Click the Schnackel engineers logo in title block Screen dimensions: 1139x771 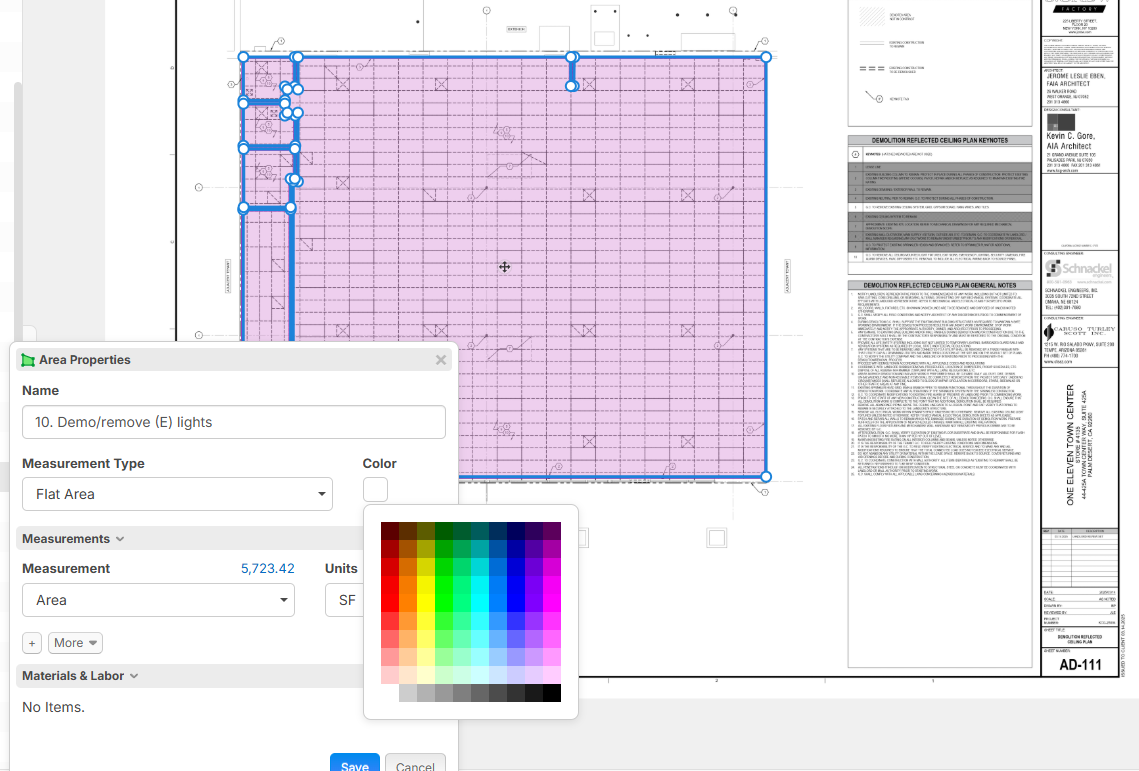pos(1079,270)
